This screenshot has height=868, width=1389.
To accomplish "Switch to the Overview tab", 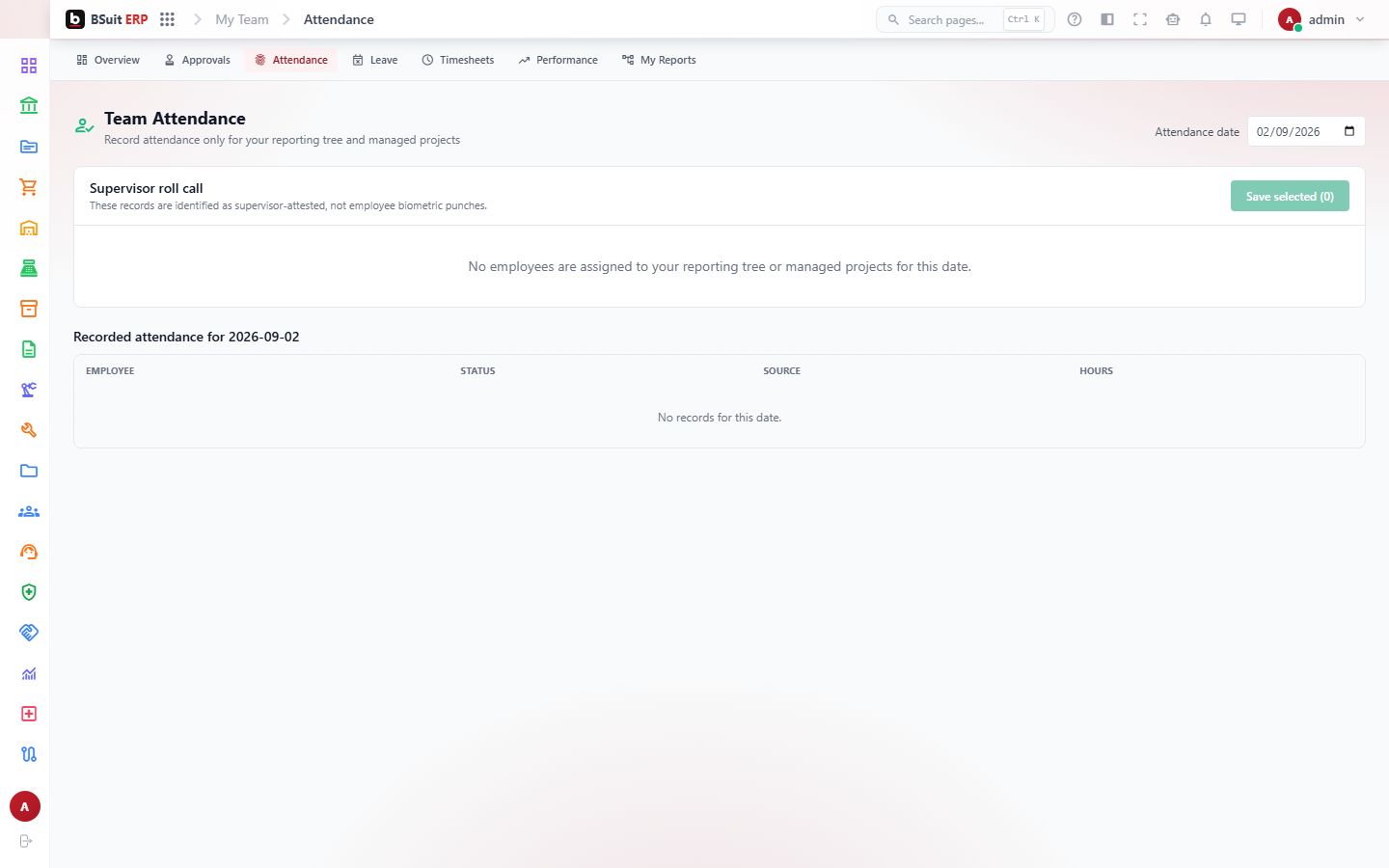I will (108, 60).
